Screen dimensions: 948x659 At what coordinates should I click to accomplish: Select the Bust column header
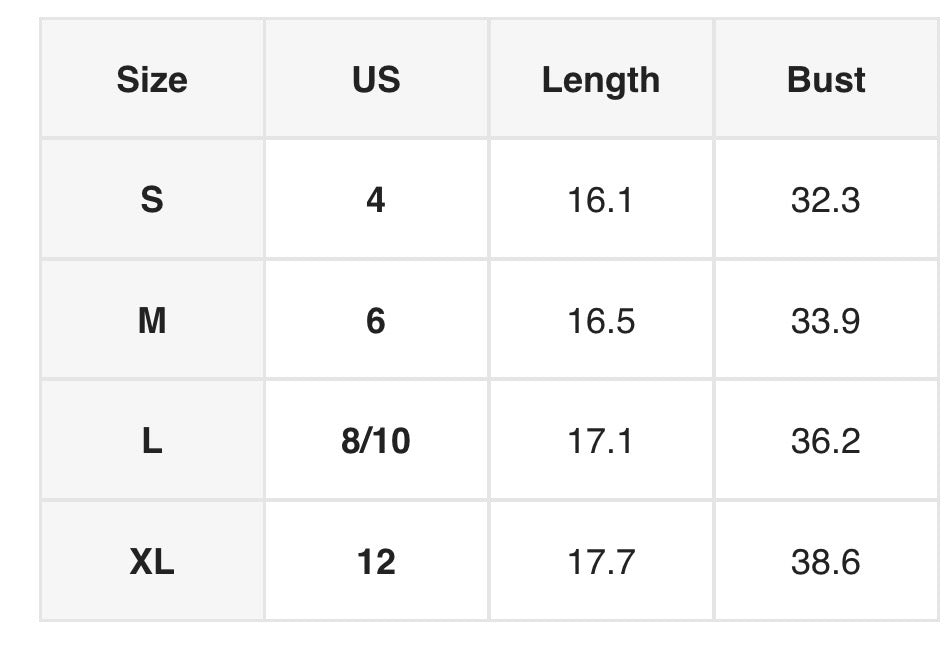click(x=826, y=80)
